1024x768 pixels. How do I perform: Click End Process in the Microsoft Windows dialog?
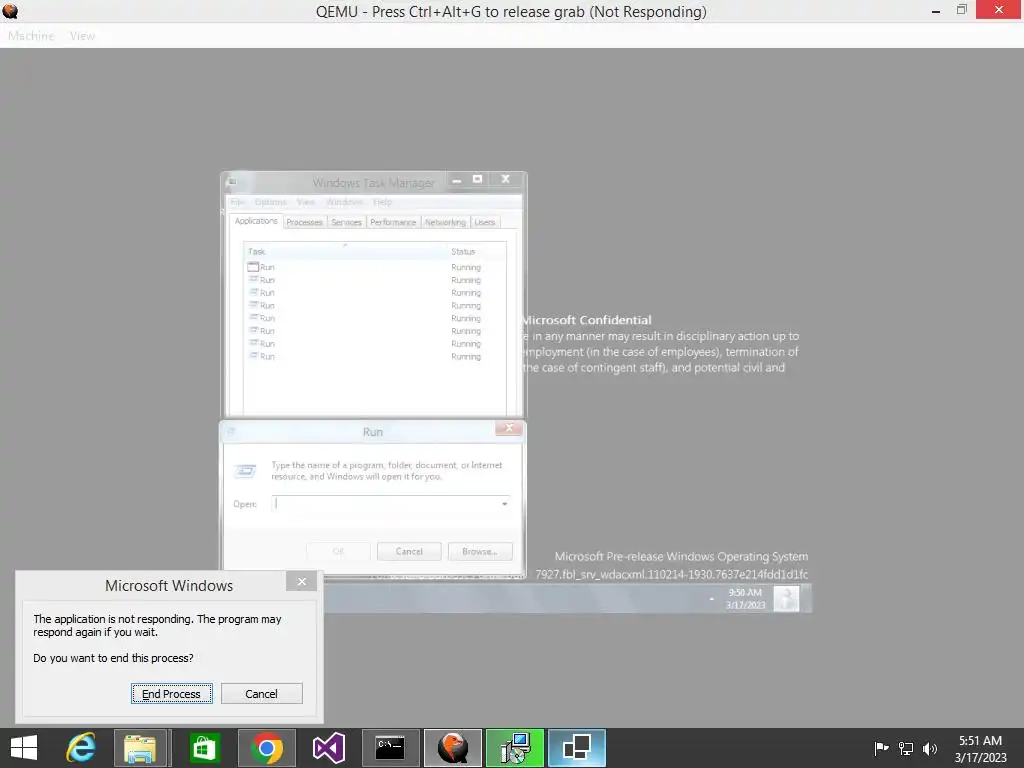[172, 694]
